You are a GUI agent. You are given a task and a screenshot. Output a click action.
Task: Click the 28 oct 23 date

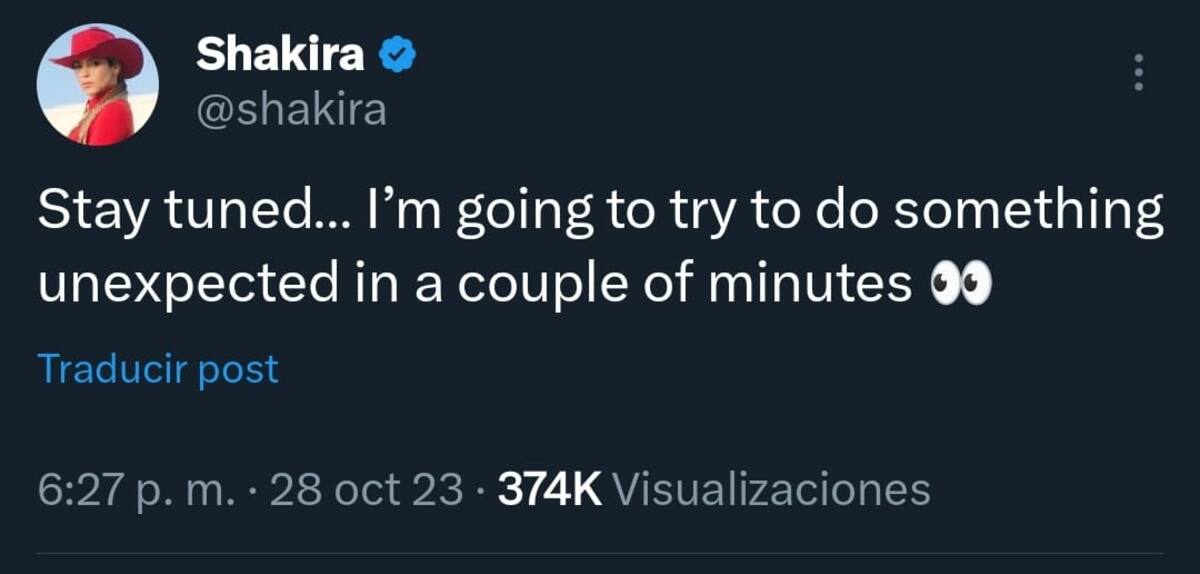366,490
